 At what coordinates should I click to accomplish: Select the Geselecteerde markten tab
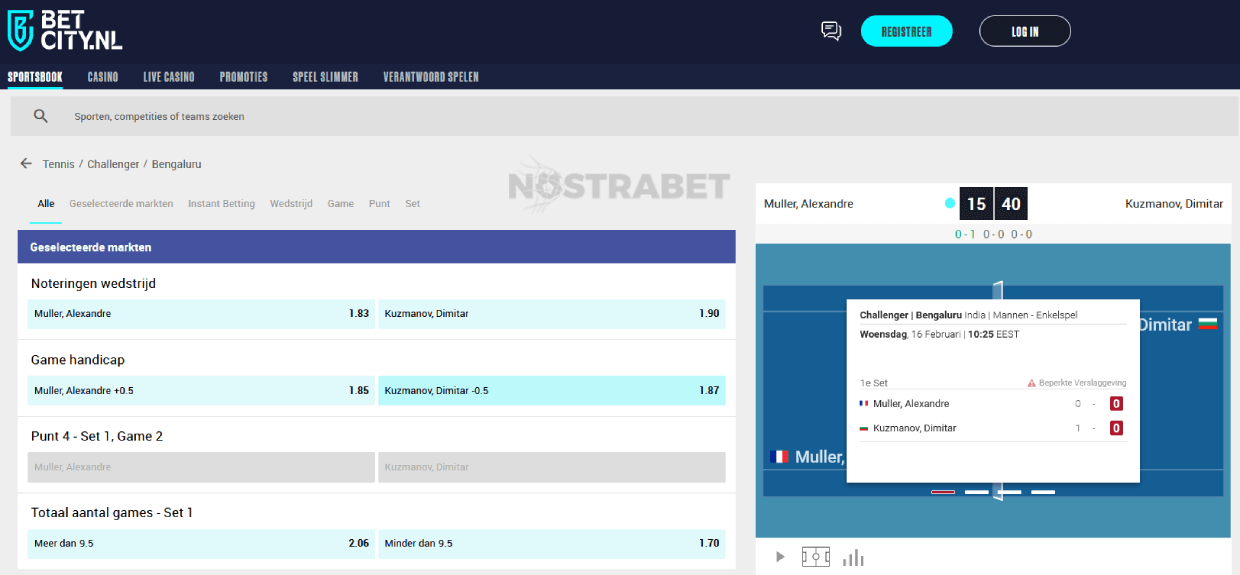coord(121,203)
